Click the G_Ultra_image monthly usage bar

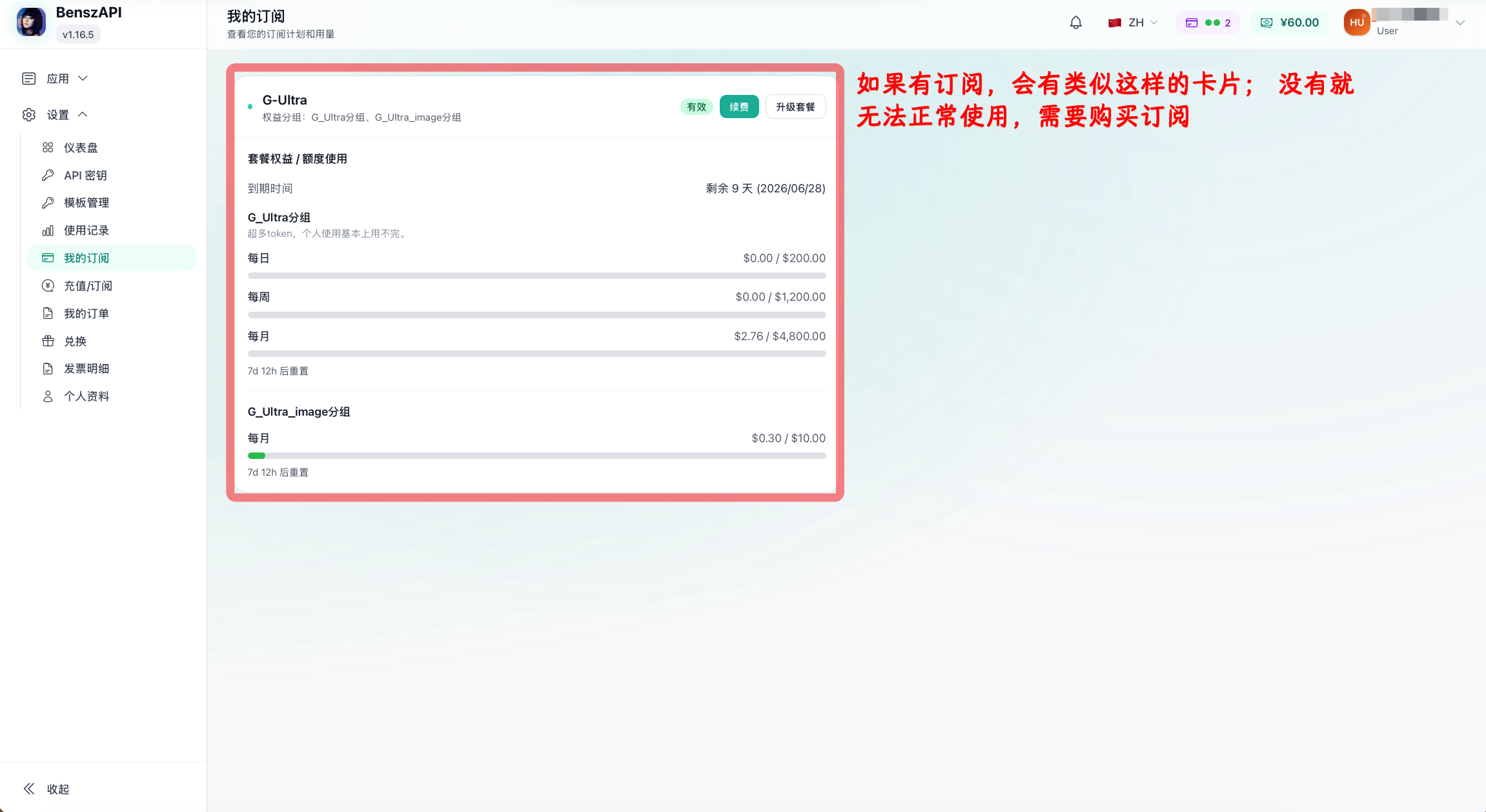[x=536, y=456]
